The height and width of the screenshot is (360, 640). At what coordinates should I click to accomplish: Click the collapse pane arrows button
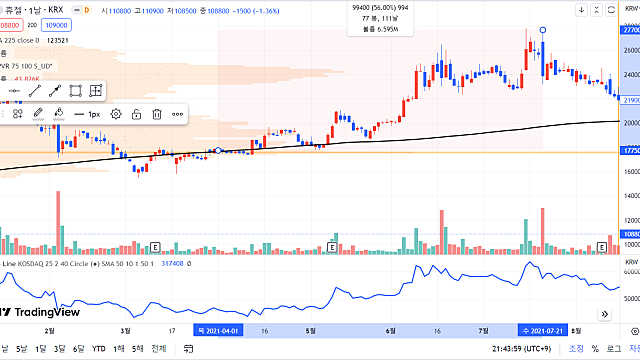(596, 10)
